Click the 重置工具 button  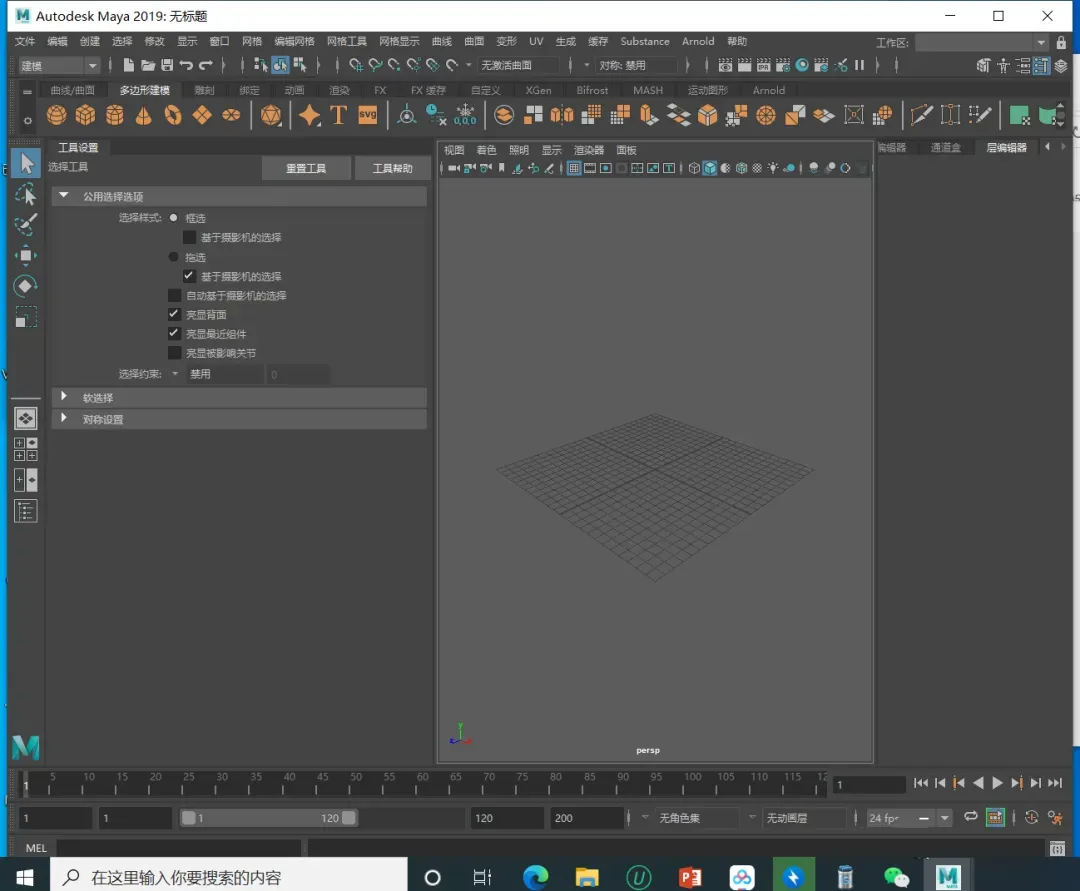point(306,168)
